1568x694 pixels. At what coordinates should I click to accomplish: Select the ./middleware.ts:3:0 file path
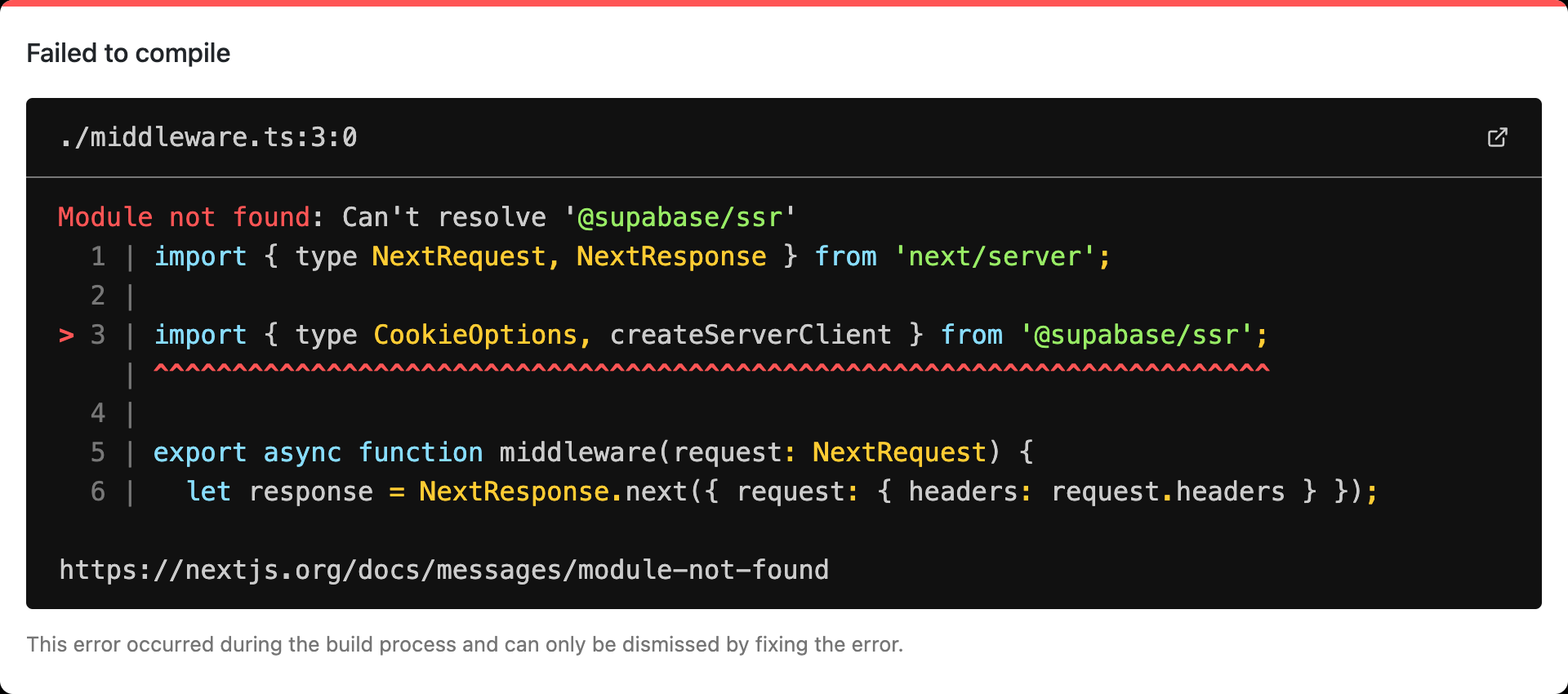208,137
